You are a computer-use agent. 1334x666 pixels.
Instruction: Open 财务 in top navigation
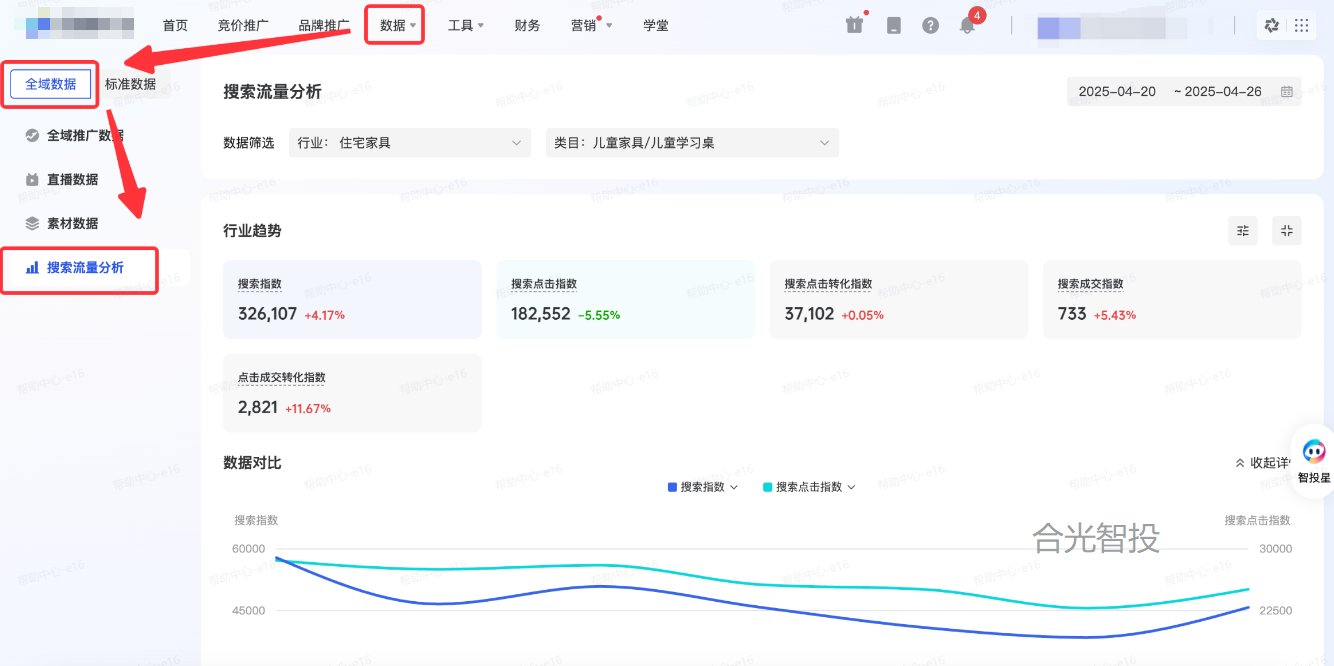pos(527,25)
